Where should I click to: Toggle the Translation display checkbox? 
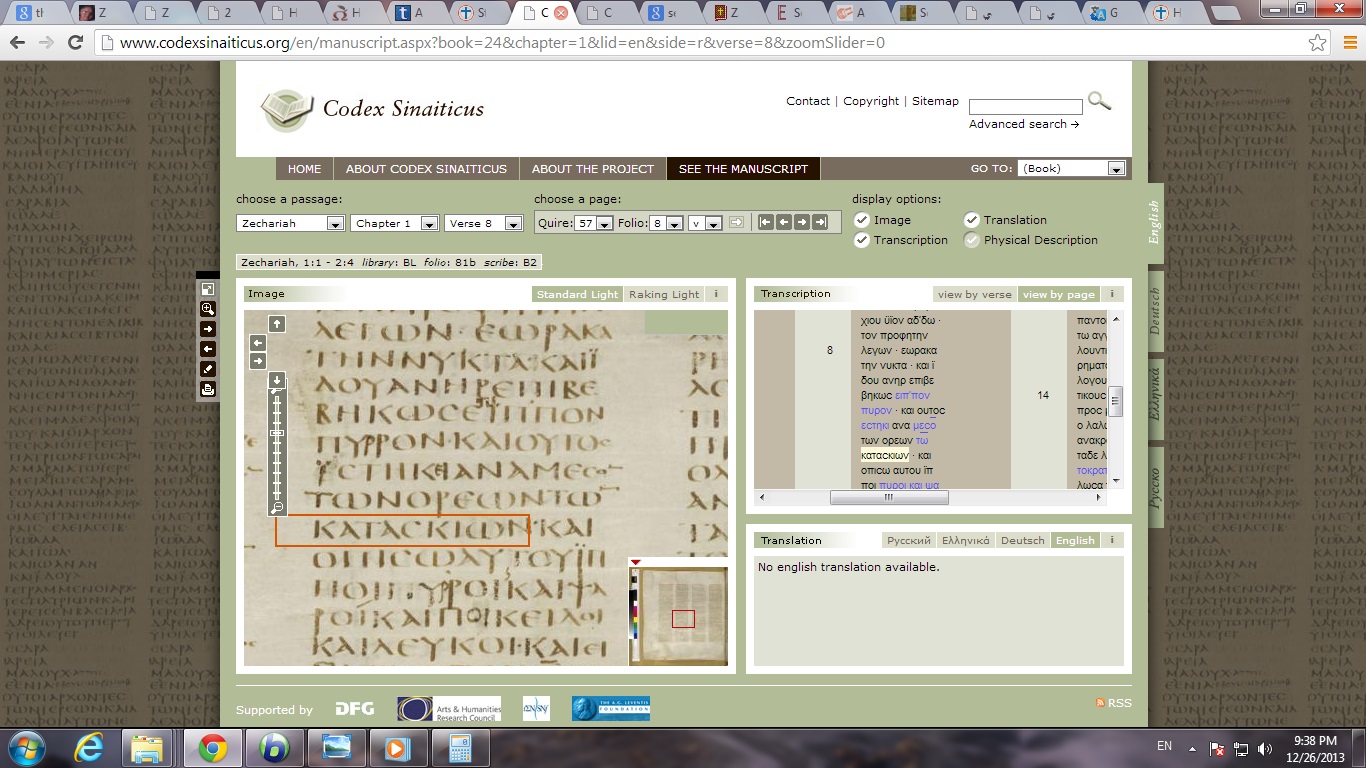971,220
